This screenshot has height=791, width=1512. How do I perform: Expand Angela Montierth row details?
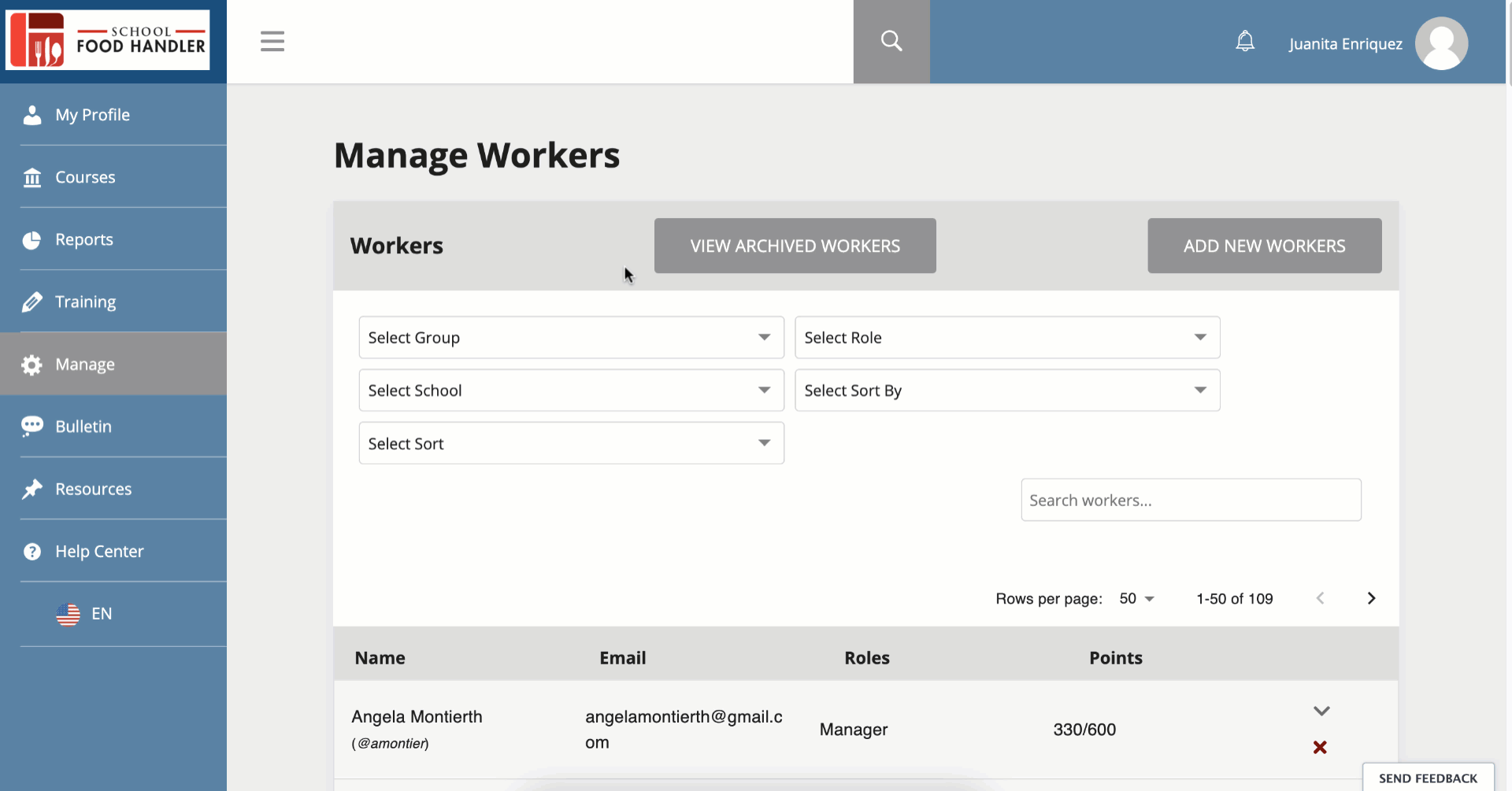point(1321,711)
